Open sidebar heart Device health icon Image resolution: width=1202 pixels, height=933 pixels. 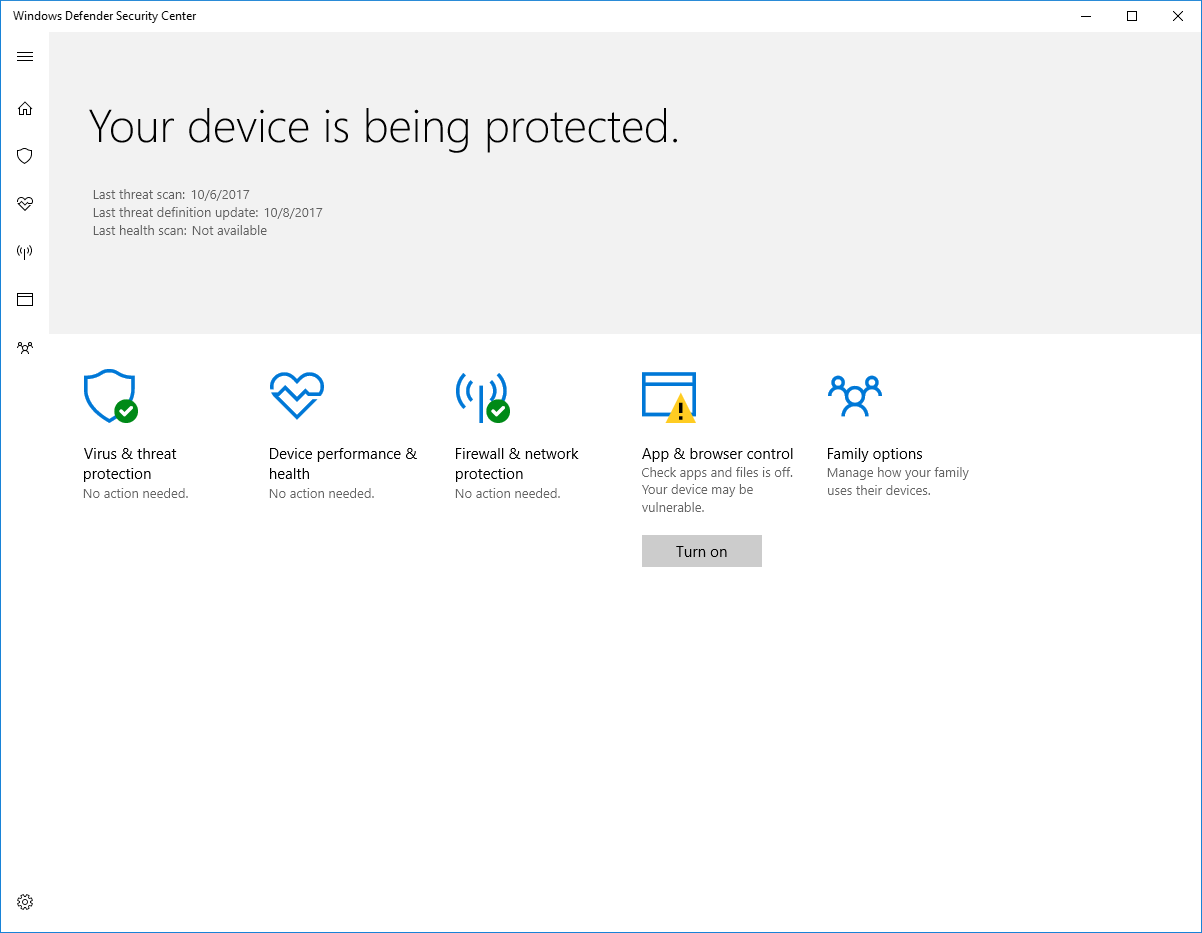click(25, 204)
